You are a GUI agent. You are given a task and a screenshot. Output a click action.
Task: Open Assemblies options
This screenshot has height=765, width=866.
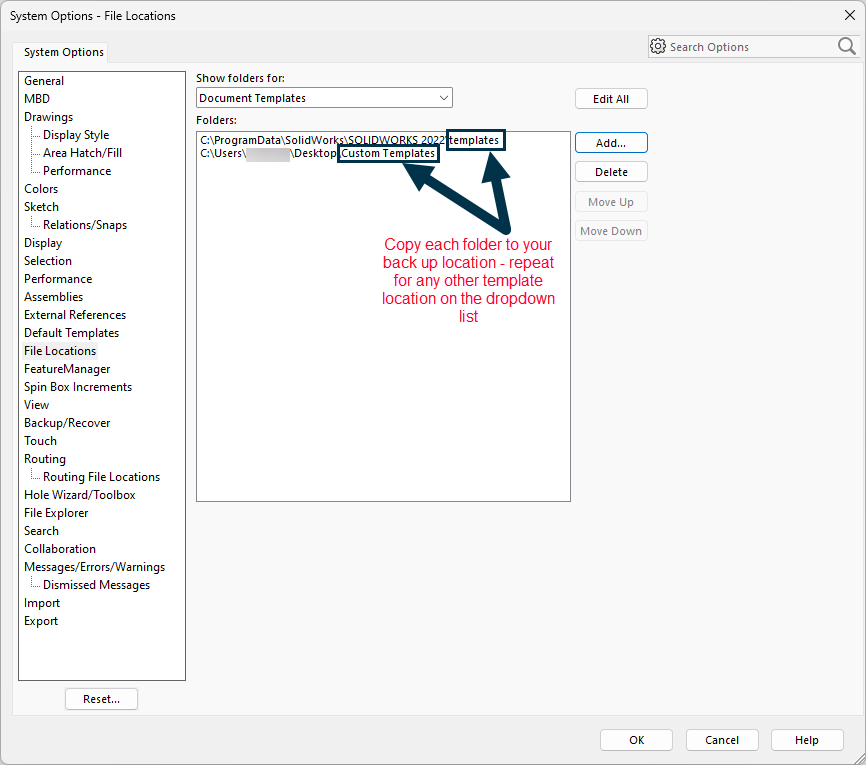pos(54,297)
